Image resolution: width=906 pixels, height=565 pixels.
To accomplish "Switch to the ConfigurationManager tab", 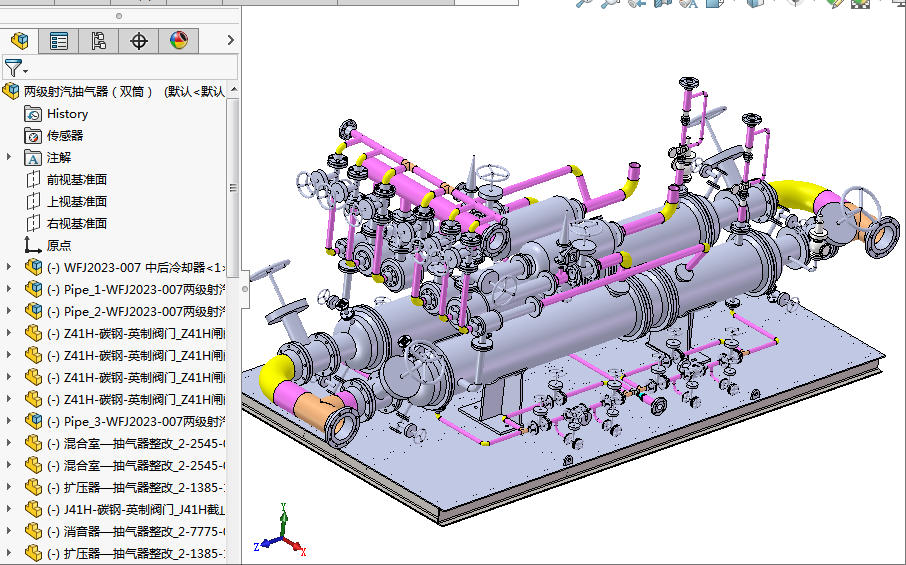I will [x=99, y=41].
